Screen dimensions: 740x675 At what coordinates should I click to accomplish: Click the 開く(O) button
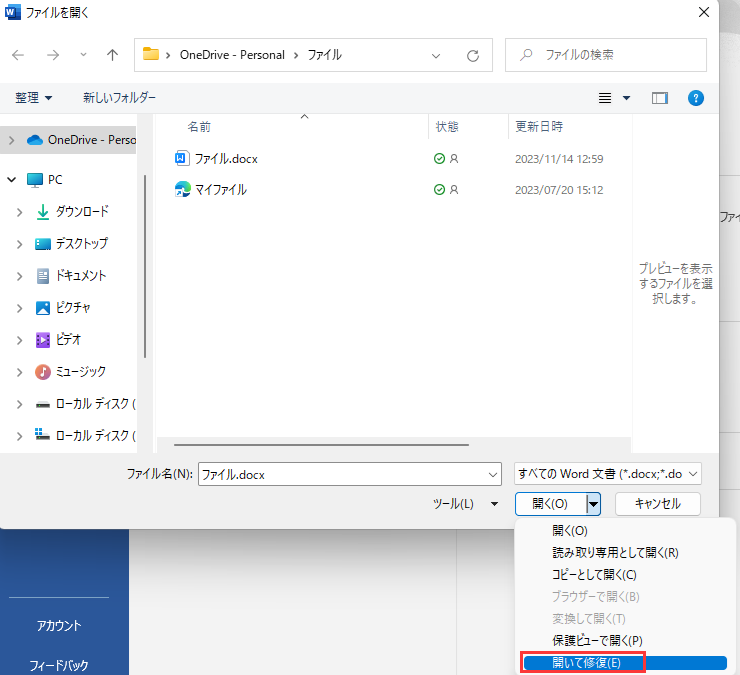(550, 504)
